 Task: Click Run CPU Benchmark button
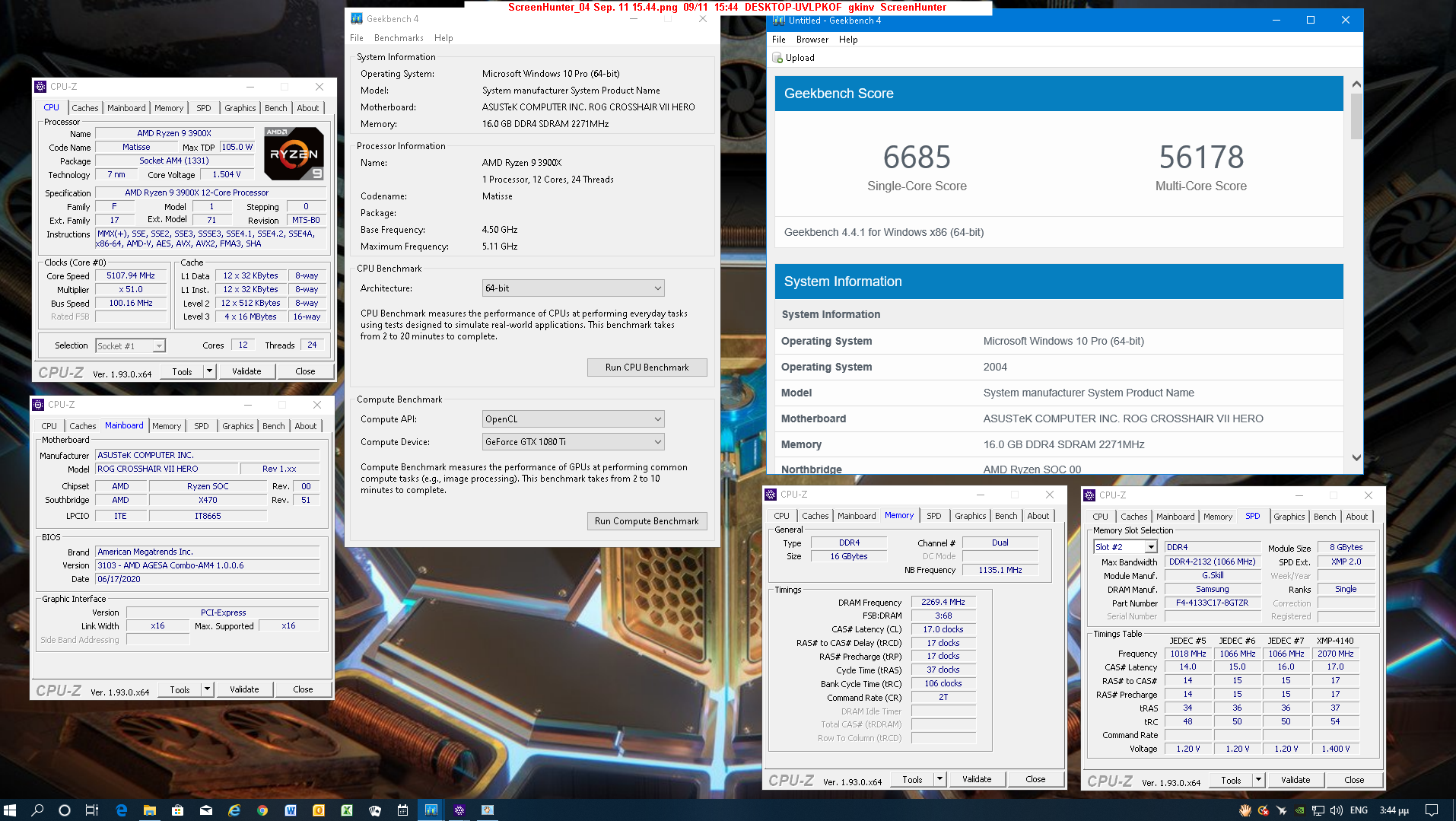647,368
